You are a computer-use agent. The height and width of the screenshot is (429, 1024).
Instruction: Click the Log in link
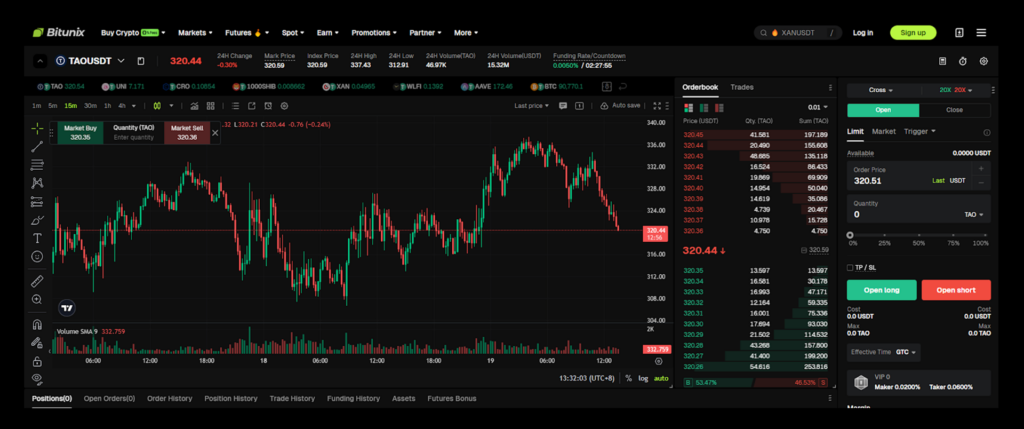point(863,33)
